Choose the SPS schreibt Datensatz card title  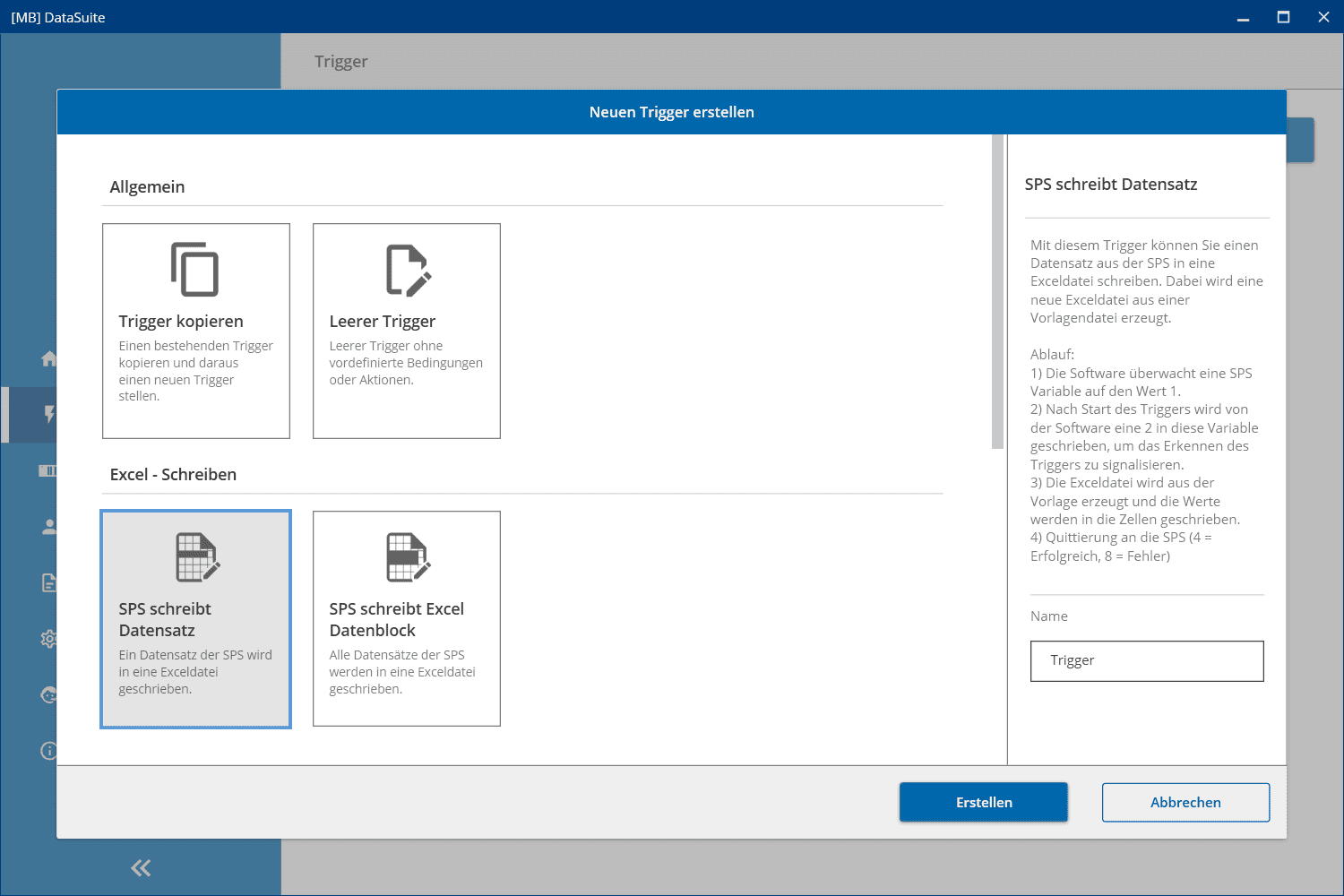click(x=165, y=619)
